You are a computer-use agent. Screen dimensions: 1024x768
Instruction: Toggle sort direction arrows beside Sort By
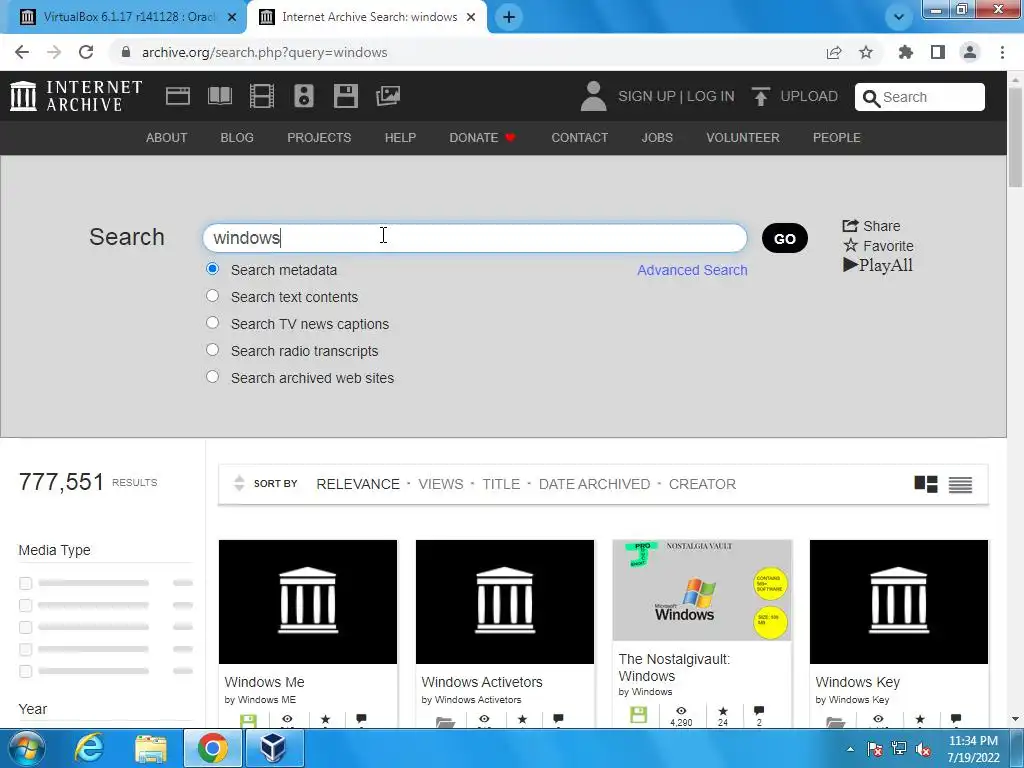pos(239,483)
